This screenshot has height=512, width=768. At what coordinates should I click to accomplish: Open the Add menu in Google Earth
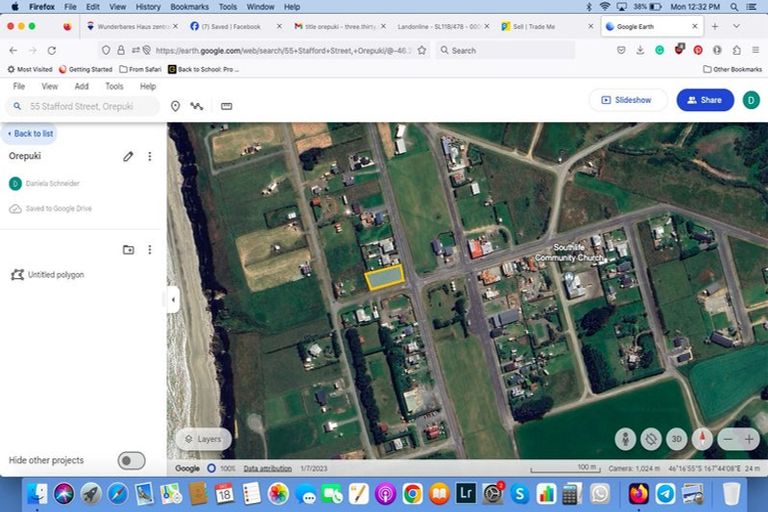pos(81,86)
